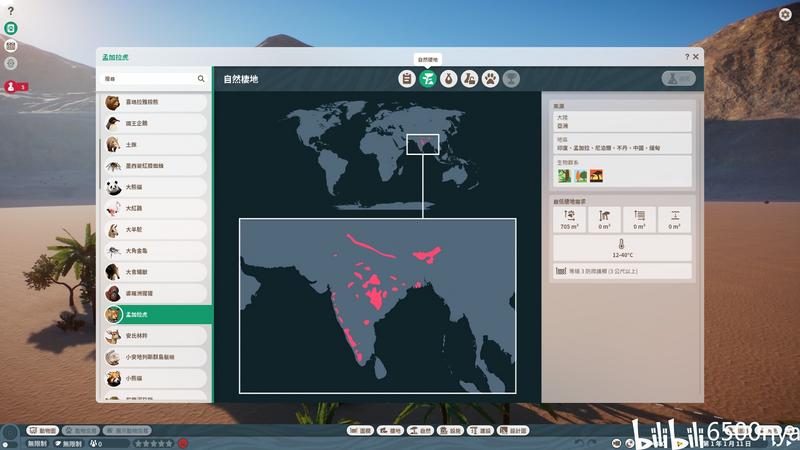Viewport: 800px width, 450px height.
Task: Select the red panda (小熊貓) entry
Action: click(155, 379)
